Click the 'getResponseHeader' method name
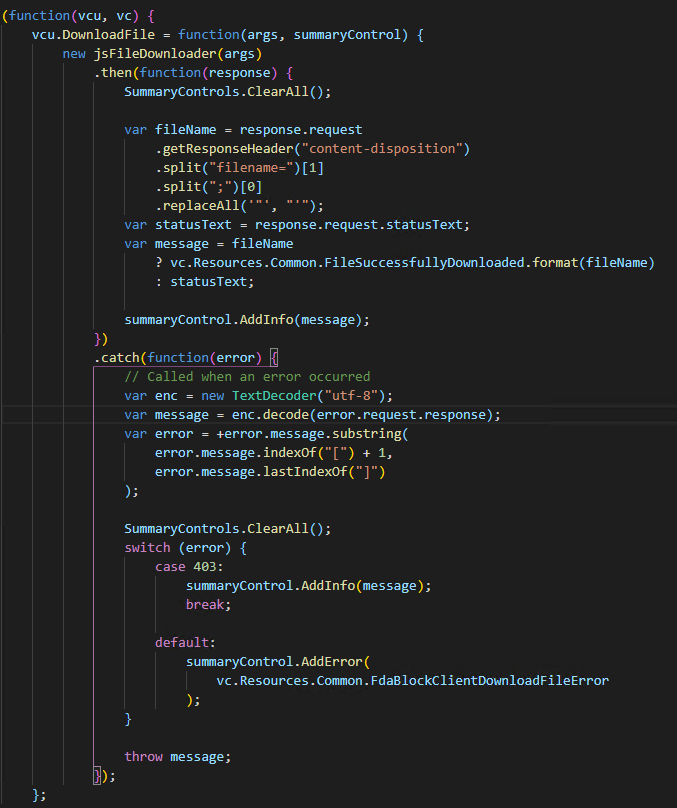 [x=228, y=148]
